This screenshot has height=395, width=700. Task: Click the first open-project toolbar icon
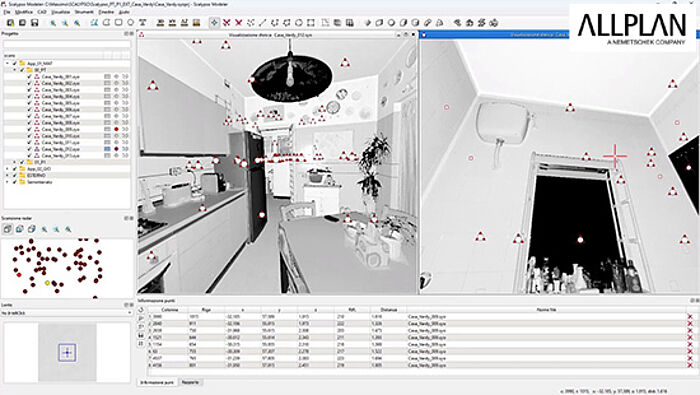[x=10, y=23]
